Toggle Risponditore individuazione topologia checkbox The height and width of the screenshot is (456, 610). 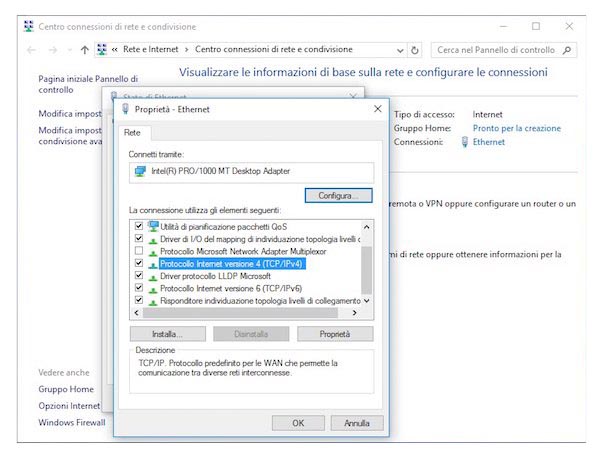tap(138, 300)
